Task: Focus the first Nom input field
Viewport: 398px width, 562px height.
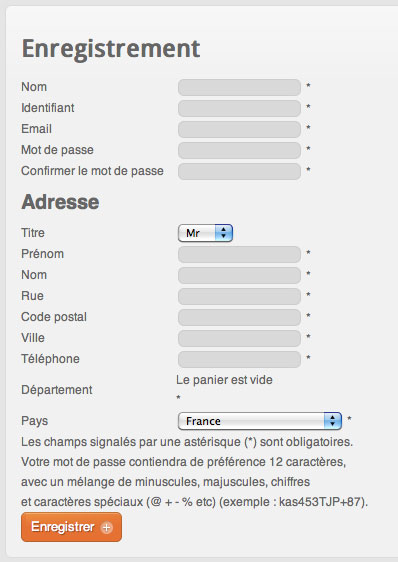Action: pyautogui.click(x=239, y=87)
